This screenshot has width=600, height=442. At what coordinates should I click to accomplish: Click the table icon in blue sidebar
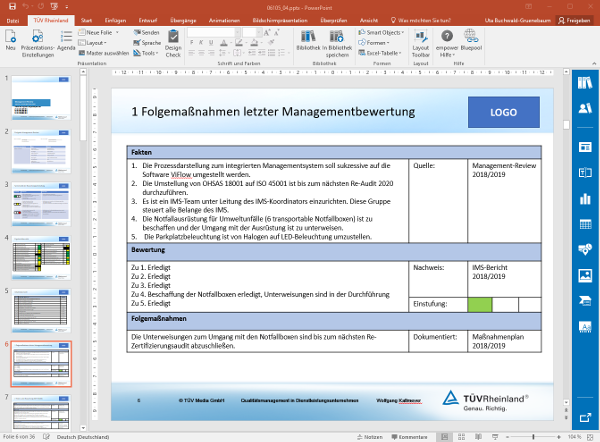(x=585, y=223)
